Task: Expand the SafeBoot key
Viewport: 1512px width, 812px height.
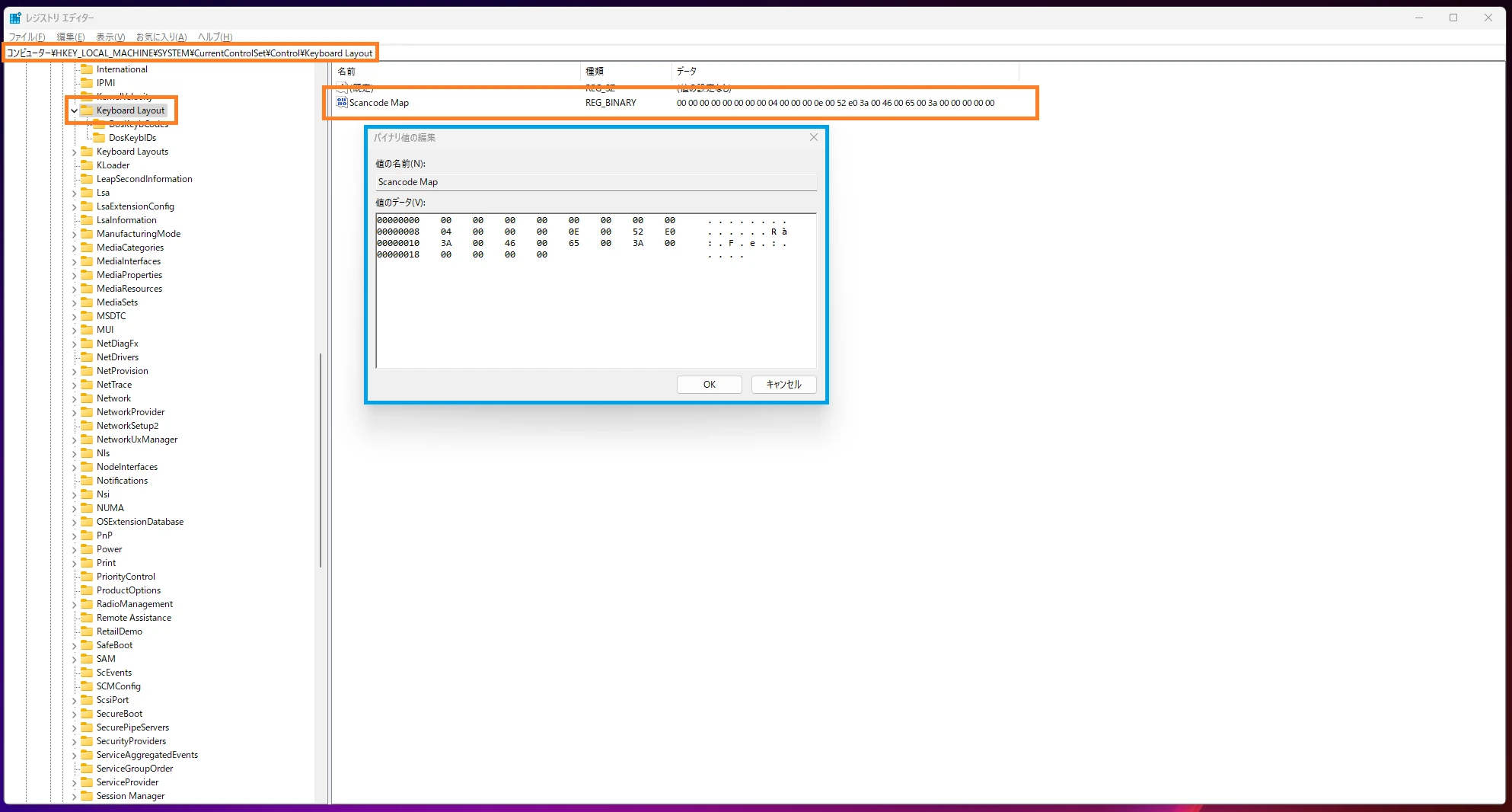Action: coord(74,645)
